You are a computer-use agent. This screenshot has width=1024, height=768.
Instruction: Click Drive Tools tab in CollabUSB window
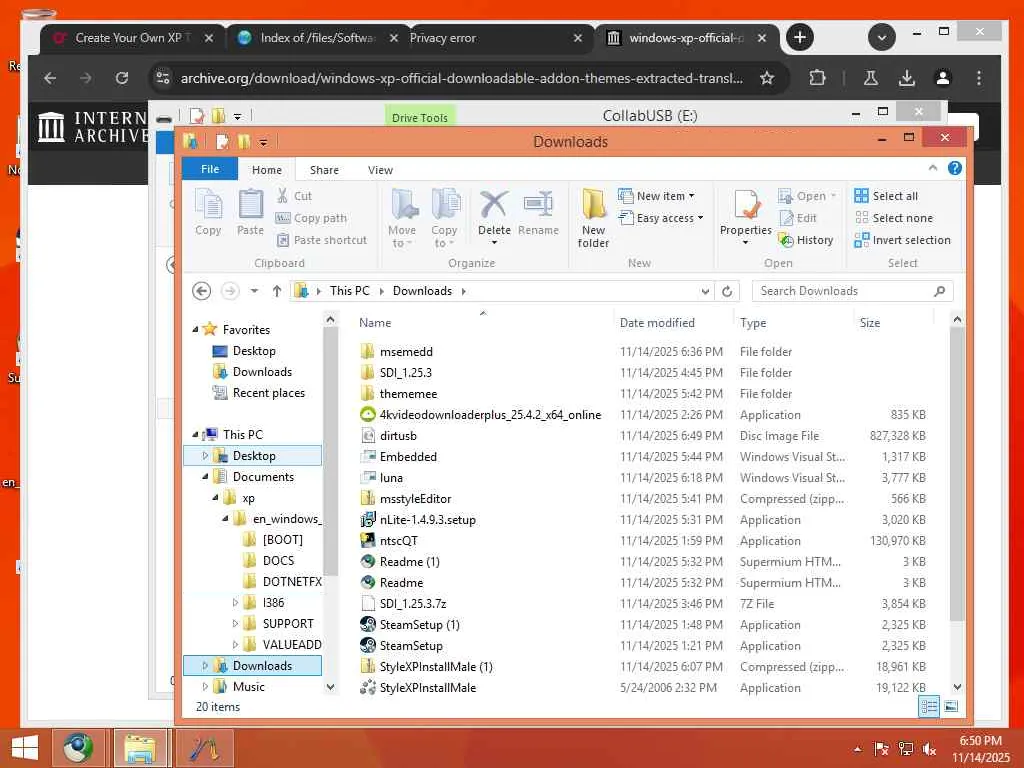tap(420, 116)
